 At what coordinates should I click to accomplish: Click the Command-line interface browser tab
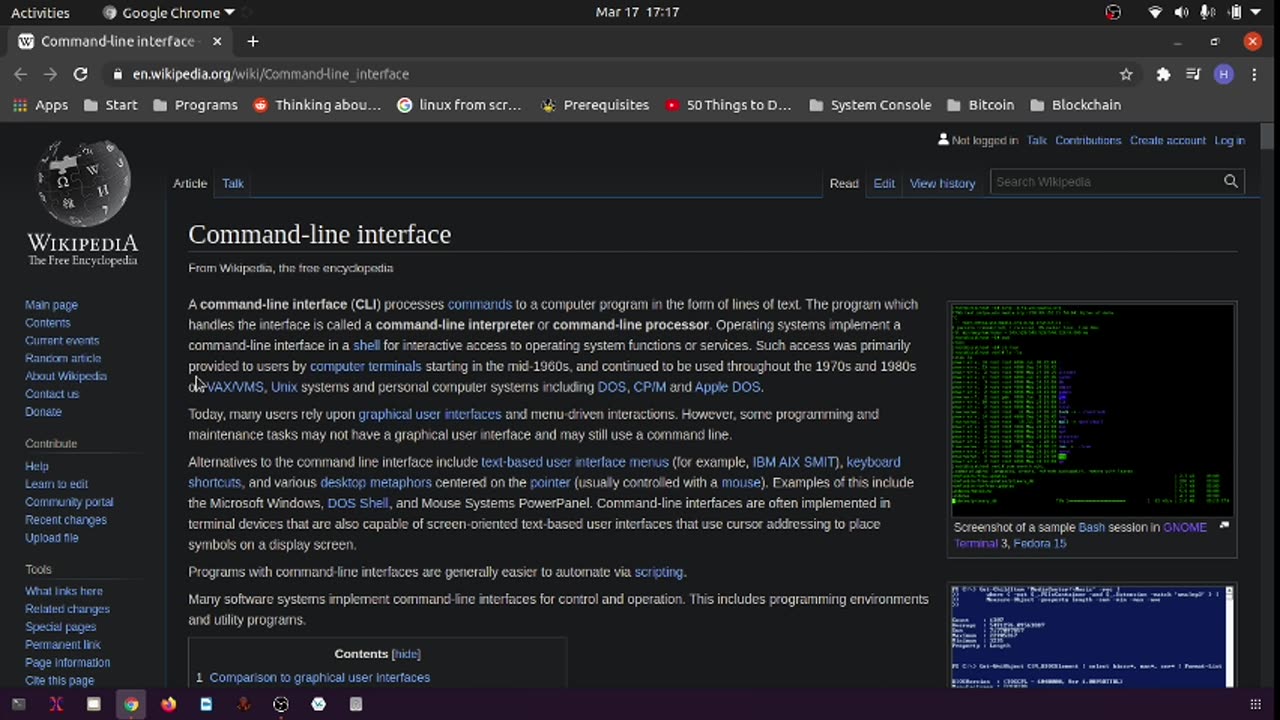coord(118,41)
